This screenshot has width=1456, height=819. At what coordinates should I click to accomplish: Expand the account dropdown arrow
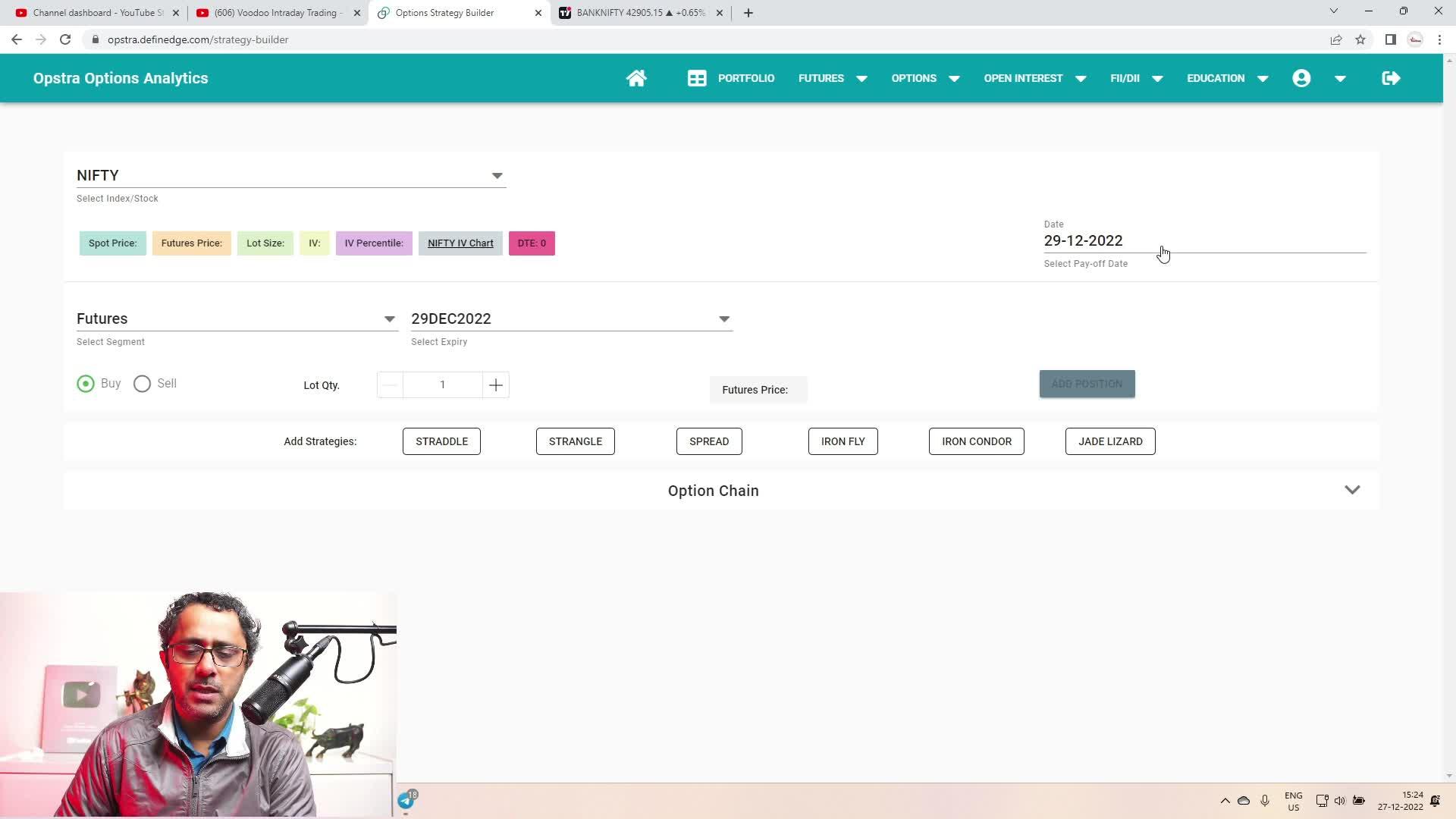[1340, 78]
